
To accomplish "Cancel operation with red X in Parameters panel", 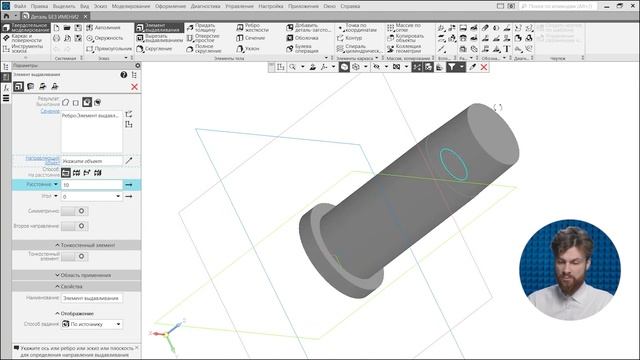I will (134, 87).
